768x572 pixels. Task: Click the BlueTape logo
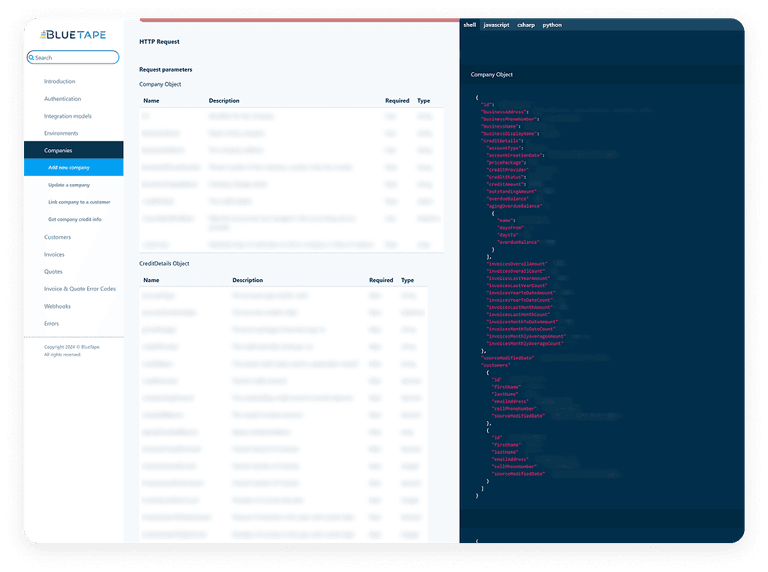[x=73, y=35]
